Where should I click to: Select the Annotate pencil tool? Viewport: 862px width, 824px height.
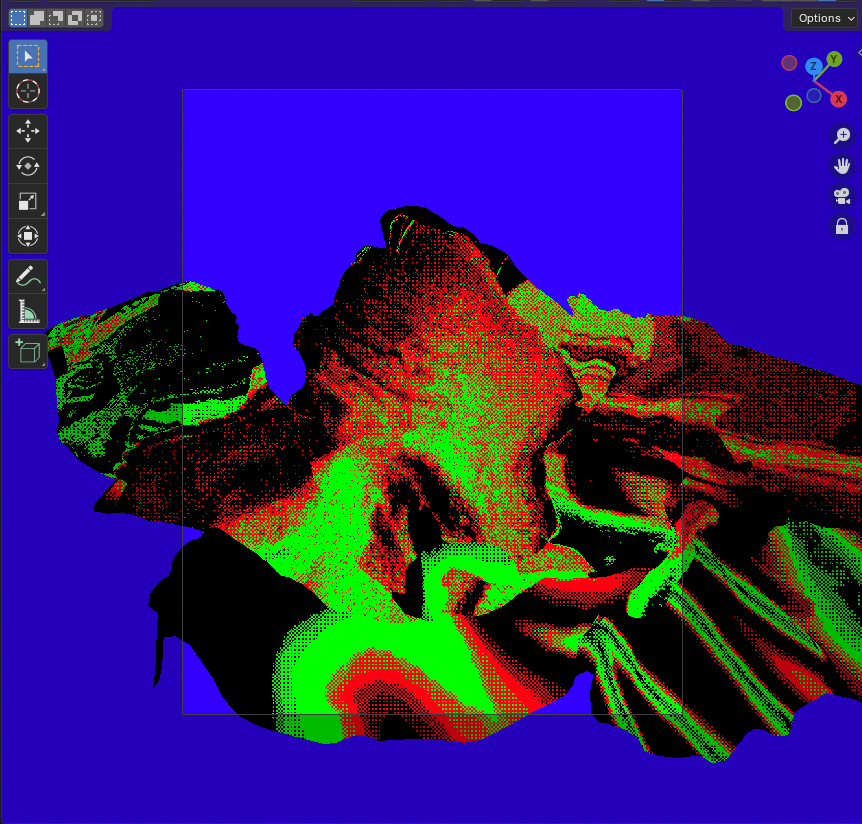27,276
